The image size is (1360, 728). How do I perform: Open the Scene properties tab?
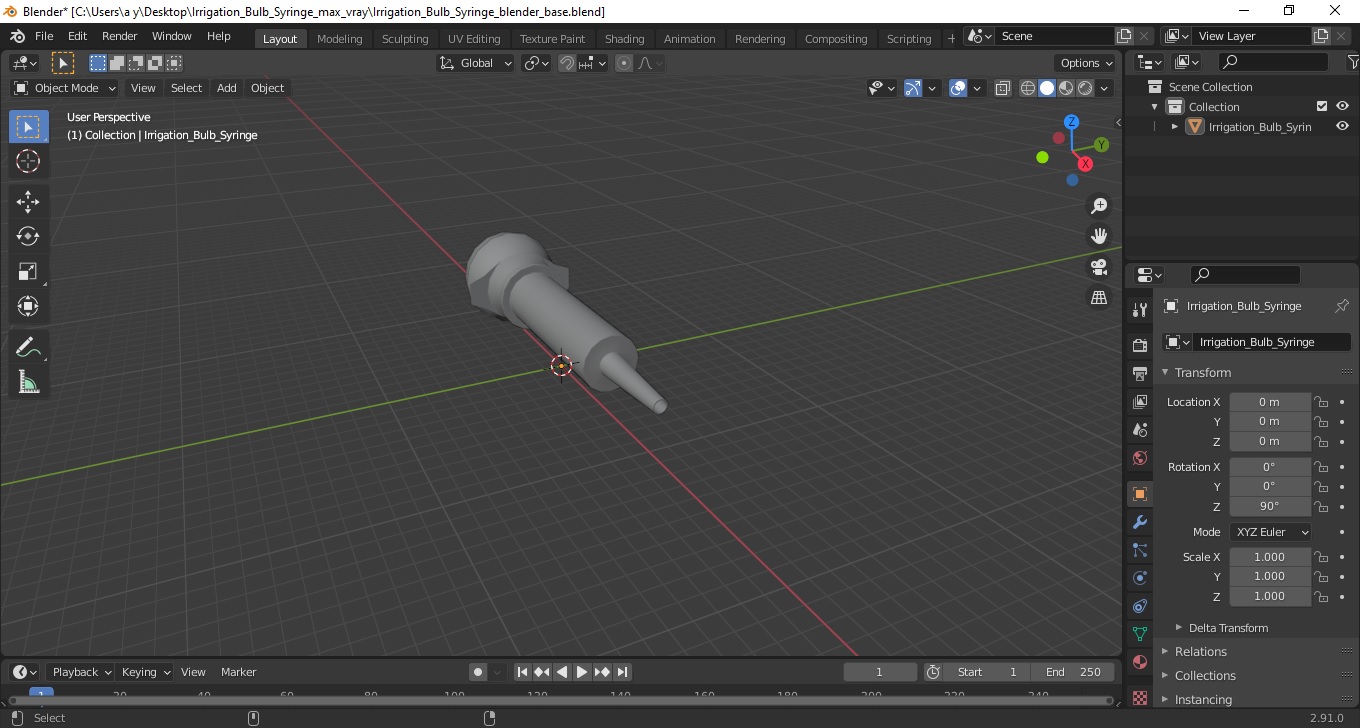tap(1139, 430)
